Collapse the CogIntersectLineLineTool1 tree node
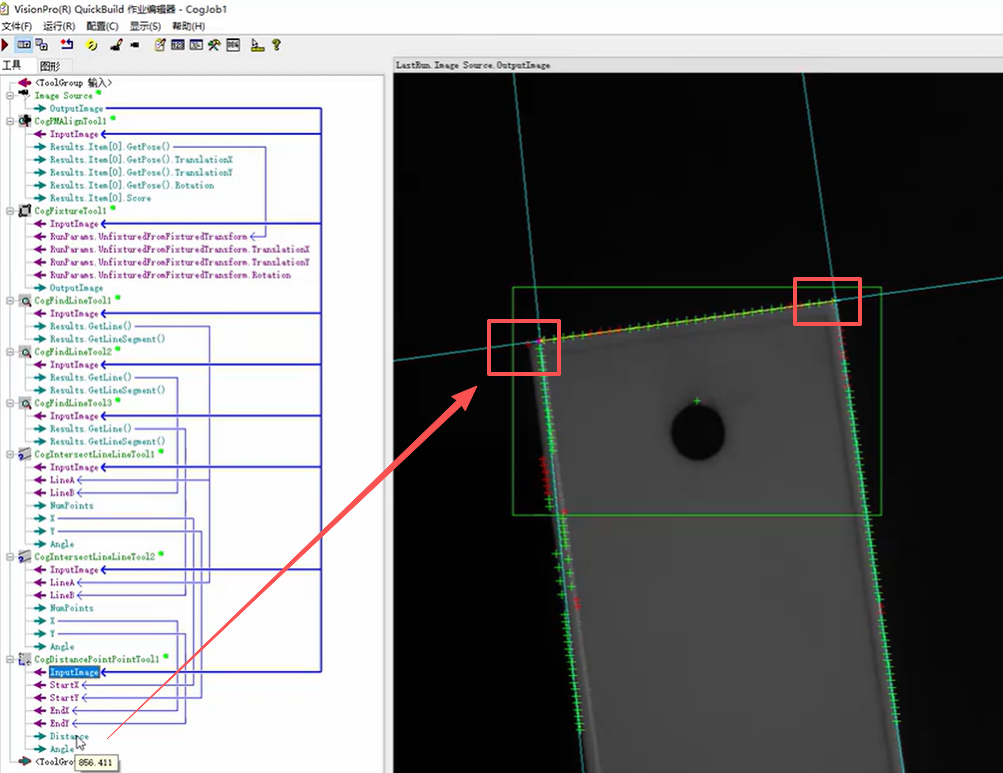 tap(10, 454)
